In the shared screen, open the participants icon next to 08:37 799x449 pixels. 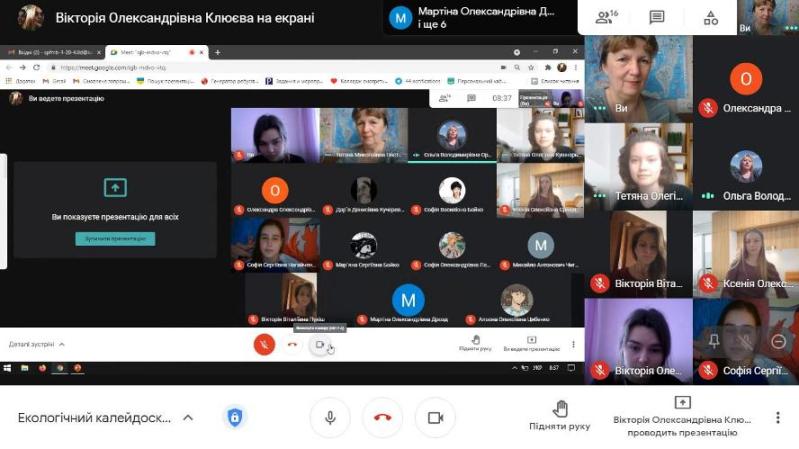[x=444, y=98]
